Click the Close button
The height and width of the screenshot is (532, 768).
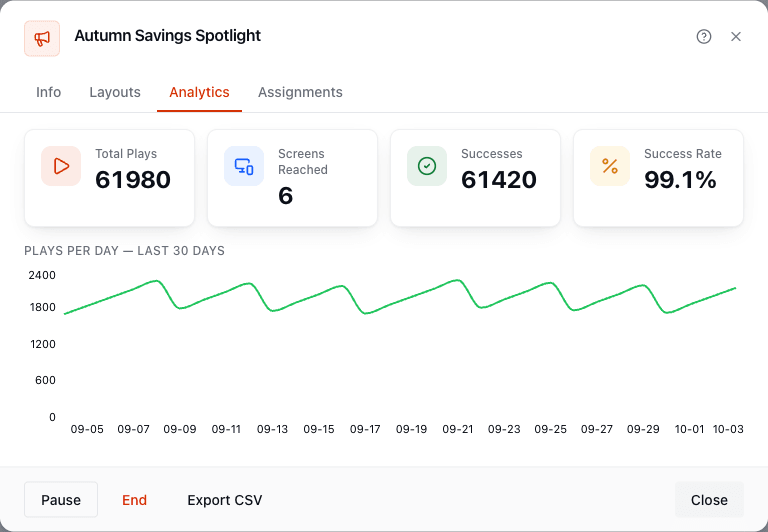pyautogui.click(x=709, y=500)
